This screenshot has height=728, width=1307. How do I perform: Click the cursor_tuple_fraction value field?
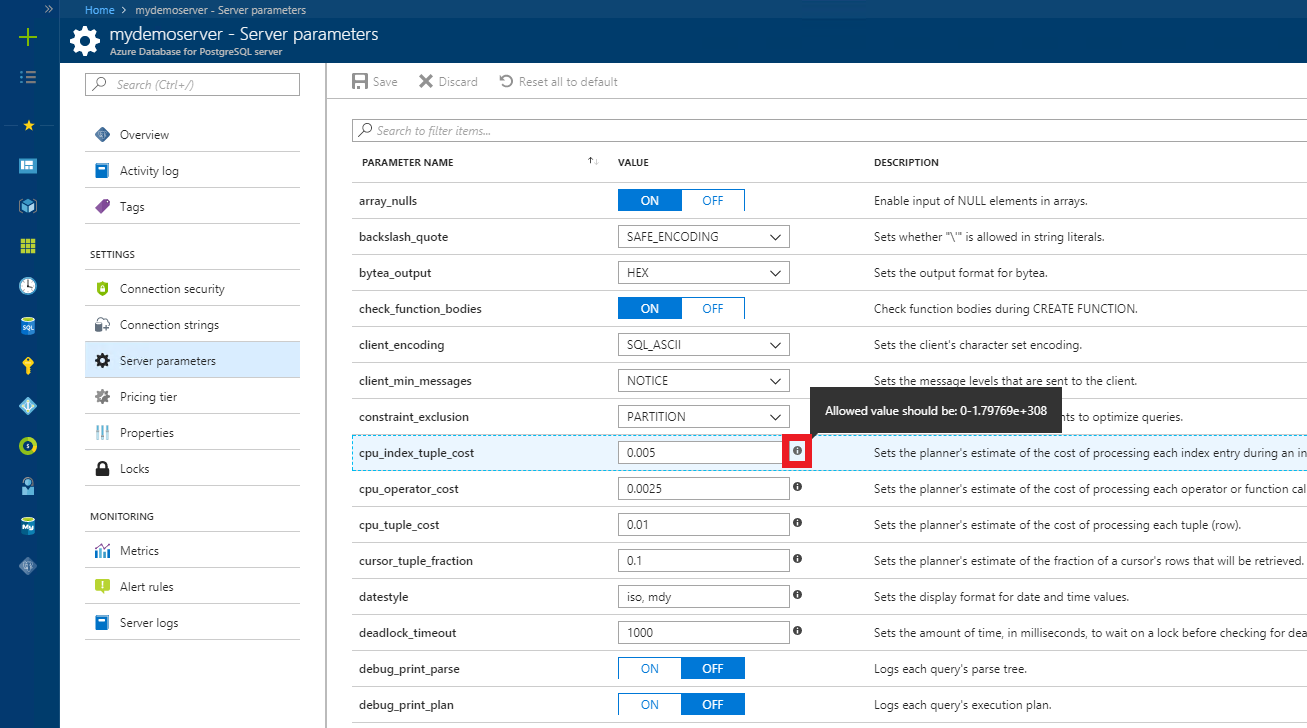click(x=704, y=561)
